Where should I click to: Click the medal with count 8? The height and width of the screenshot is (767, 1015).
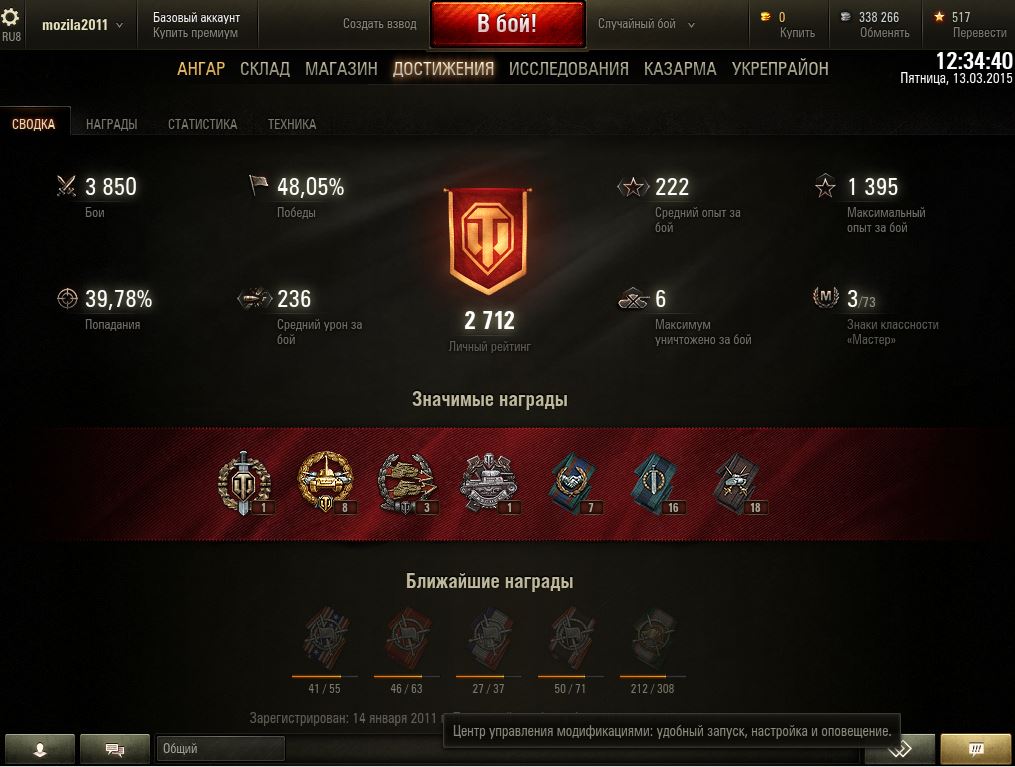tap(326, 482)
